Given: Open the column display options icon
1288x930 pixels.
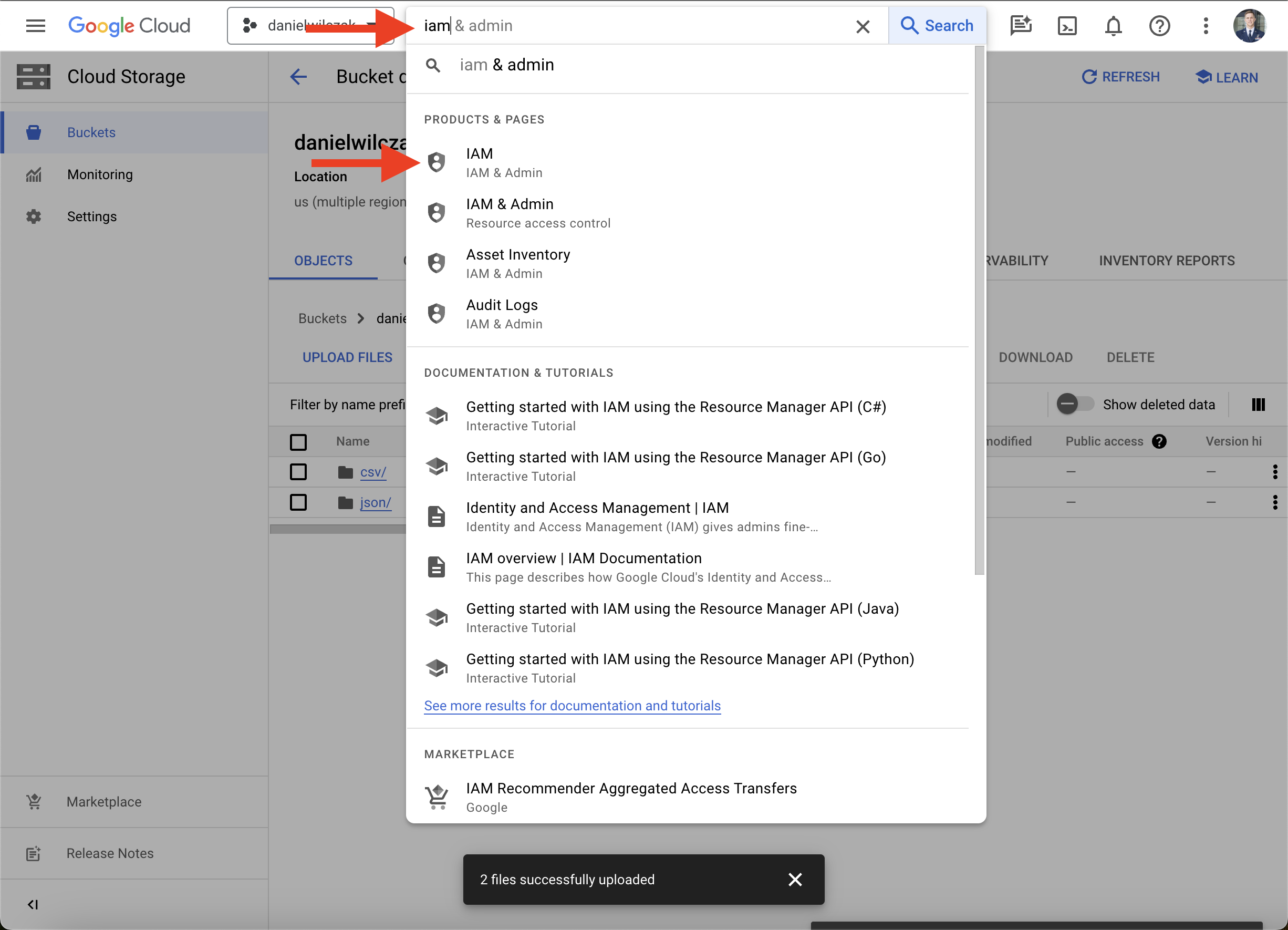Looking at the screenshot, I should point(1258,405).
